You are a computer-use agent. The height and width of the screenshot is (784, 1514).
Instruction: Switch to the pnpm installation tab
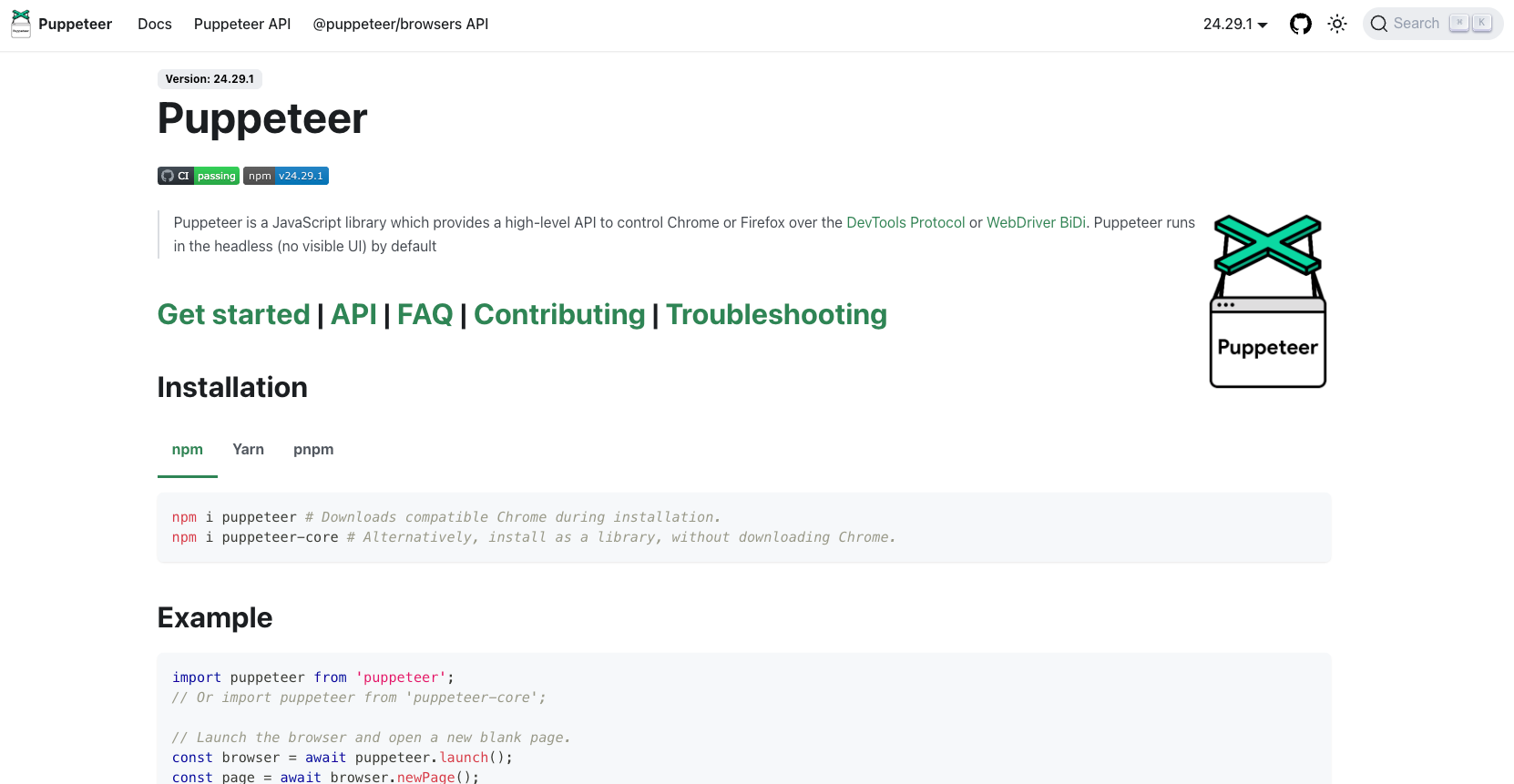[313, 450]
